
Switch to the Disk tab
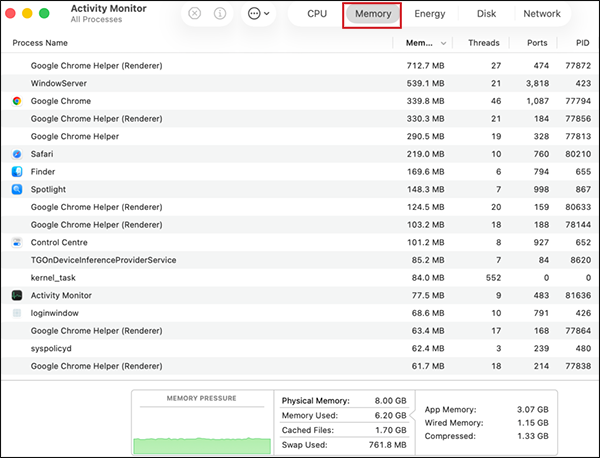486,14
